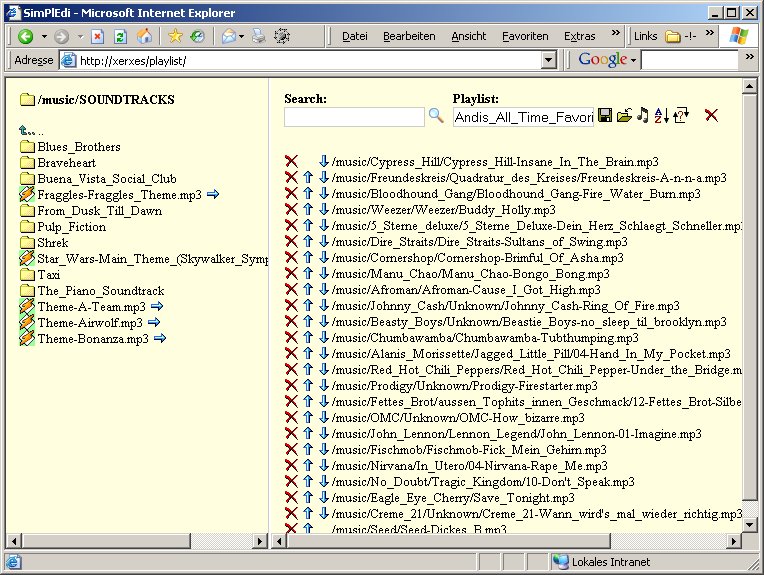764x575 pixels.
Task: Click the Print icon
Action: point(259,36)
